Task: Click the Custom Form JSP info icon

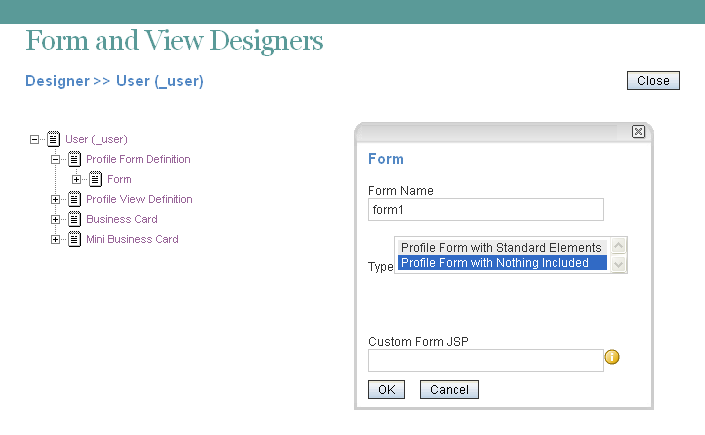Action: pyautogui.click(x=613, y=357)
